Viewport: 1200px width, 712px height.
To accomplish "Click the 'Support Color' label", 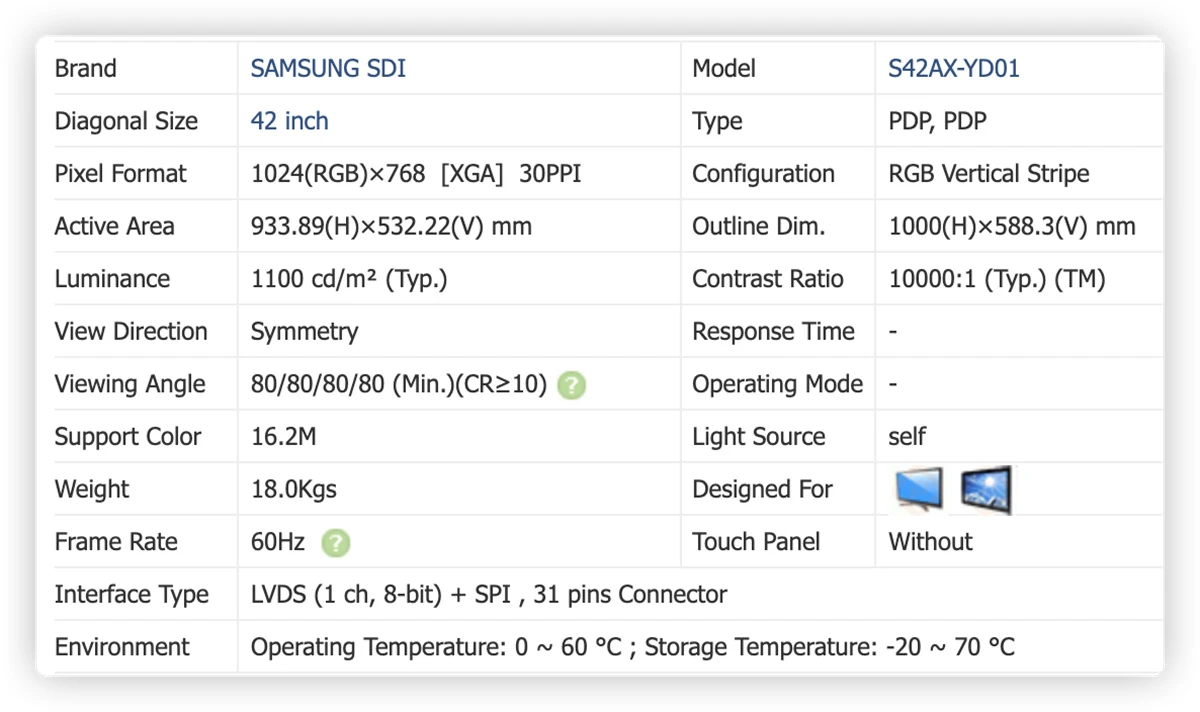I will [128, 437].
